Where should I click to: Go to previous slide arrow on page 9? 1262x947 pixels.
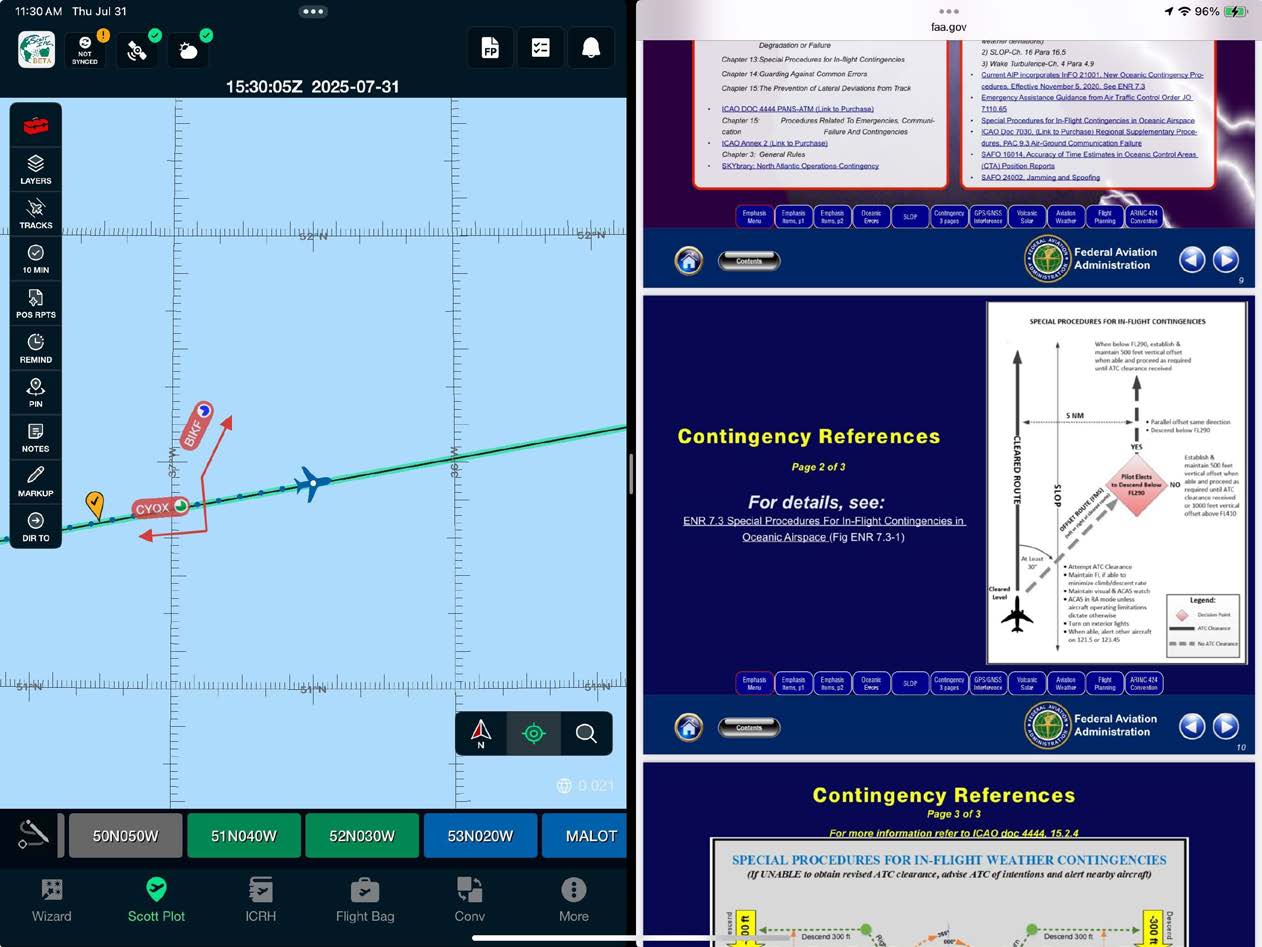[x=1191, y=260]
